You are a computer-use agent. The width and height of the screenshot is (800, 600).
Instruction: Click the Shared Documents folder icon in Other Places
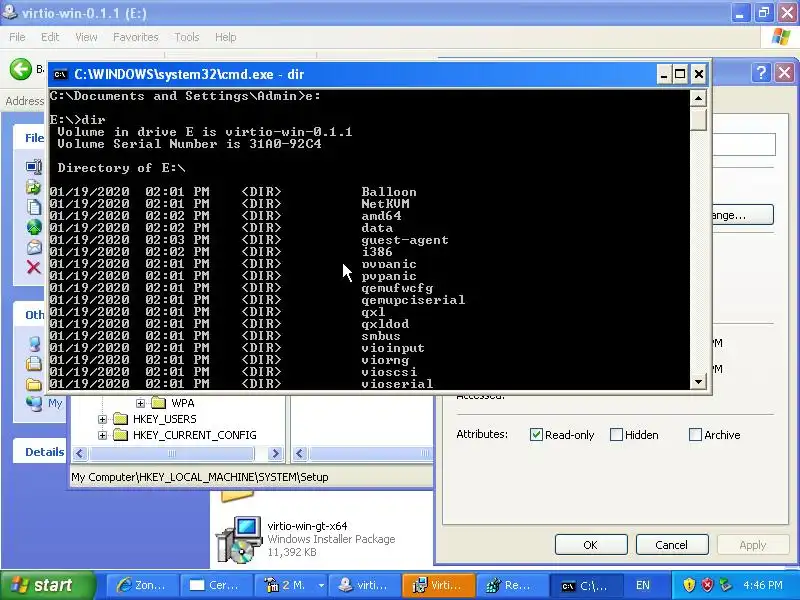[x=34, y=384]
